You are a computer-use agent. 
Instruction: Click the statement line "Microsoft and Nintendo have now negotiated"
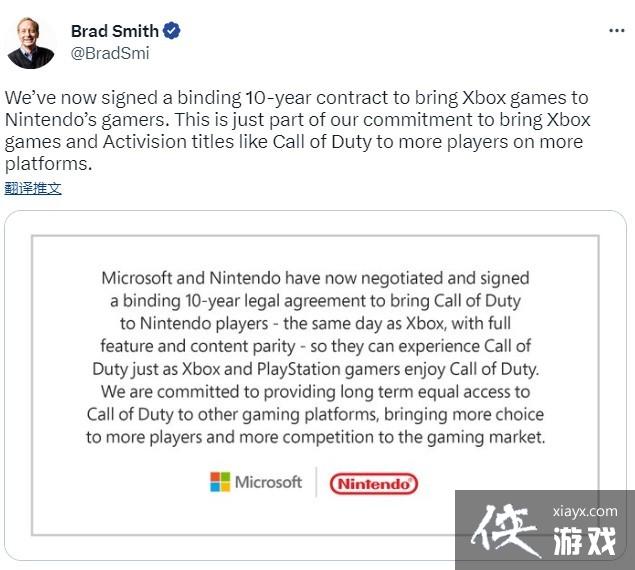point(315,278)
